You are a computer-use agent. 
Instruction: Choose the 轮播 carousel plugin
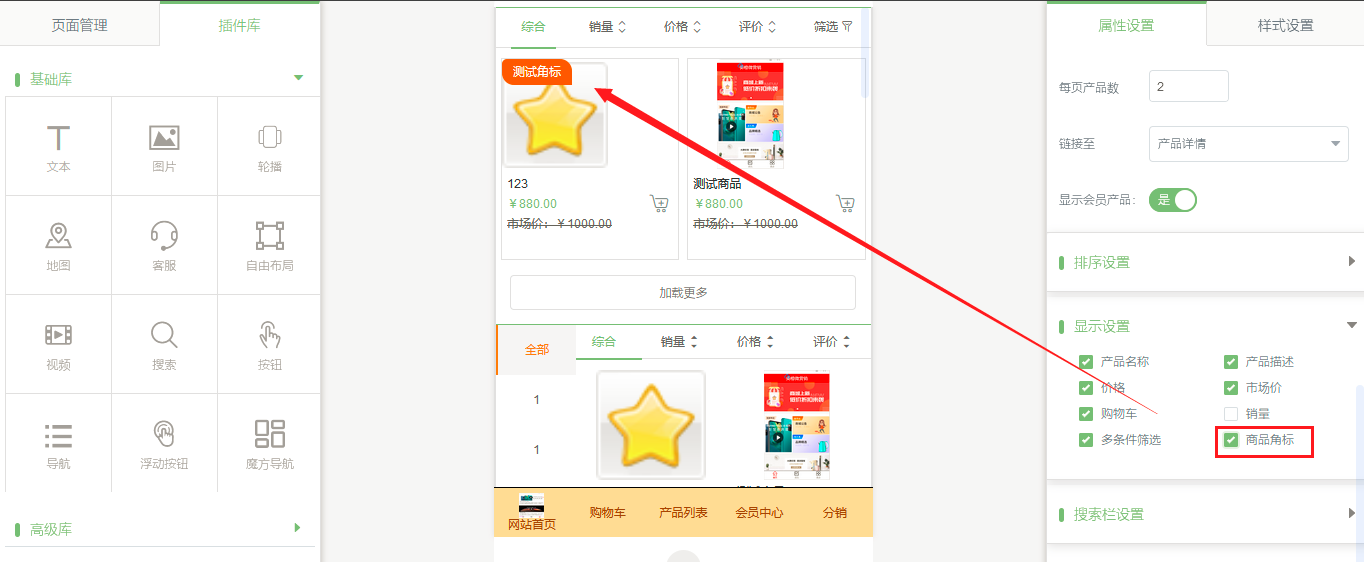pos(269,146)
